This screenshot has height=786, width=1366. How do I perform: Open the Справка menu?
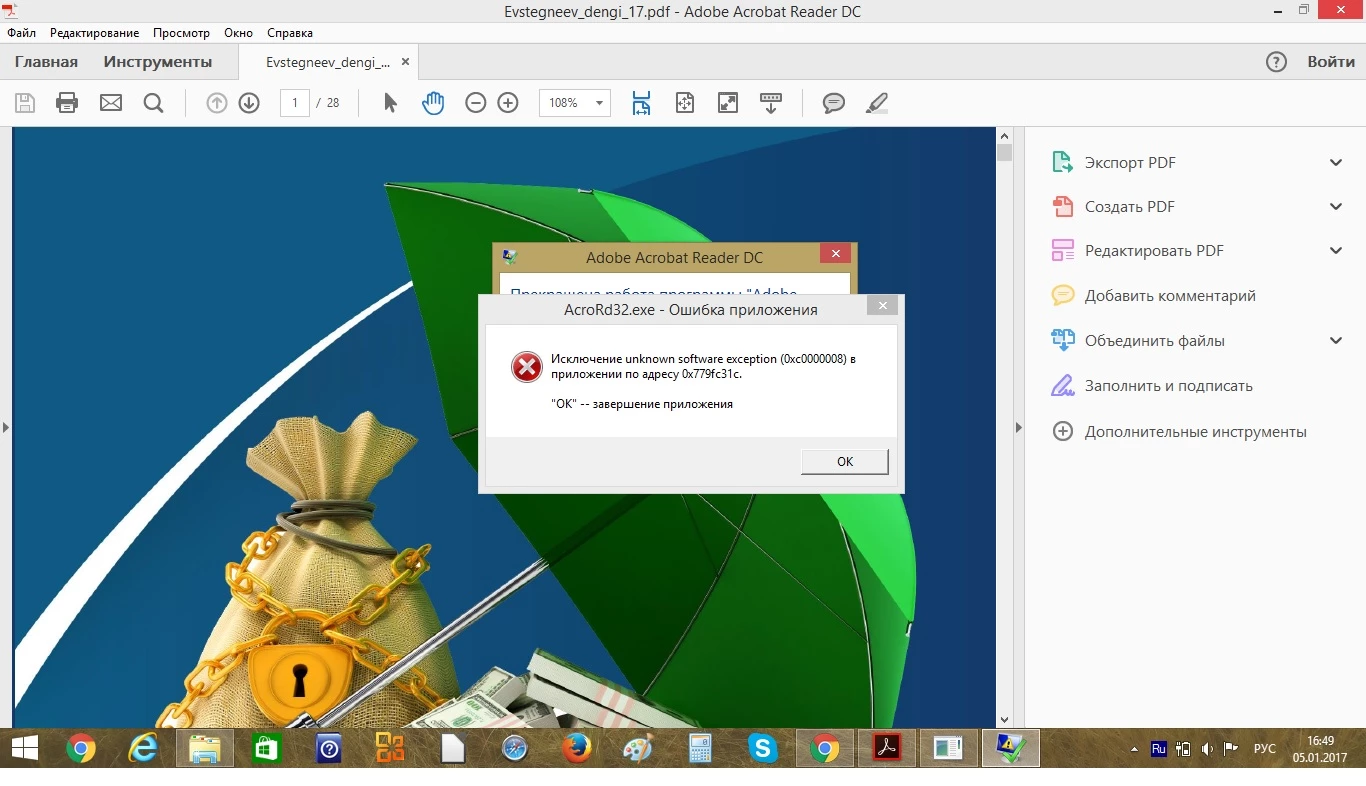(x=290, y=33)
